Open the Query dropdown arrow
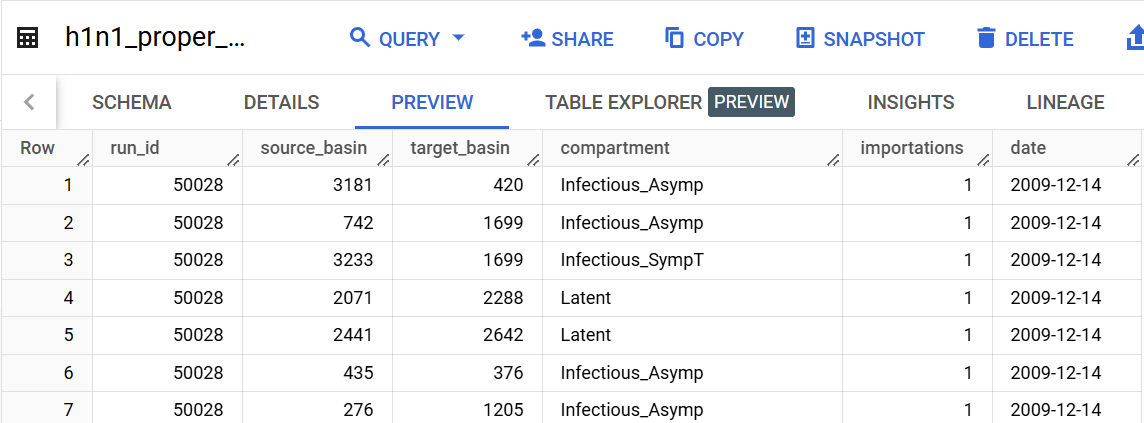This screenshot has width=1144, height=423. 459,39
